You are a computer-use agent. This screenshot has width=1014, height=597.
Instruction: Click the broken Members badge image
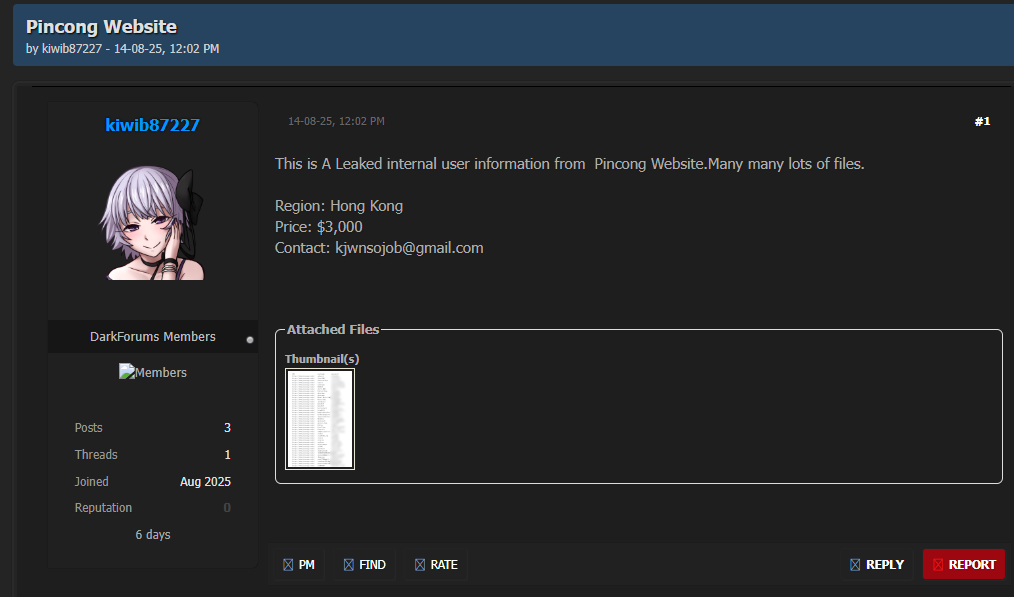152,372
